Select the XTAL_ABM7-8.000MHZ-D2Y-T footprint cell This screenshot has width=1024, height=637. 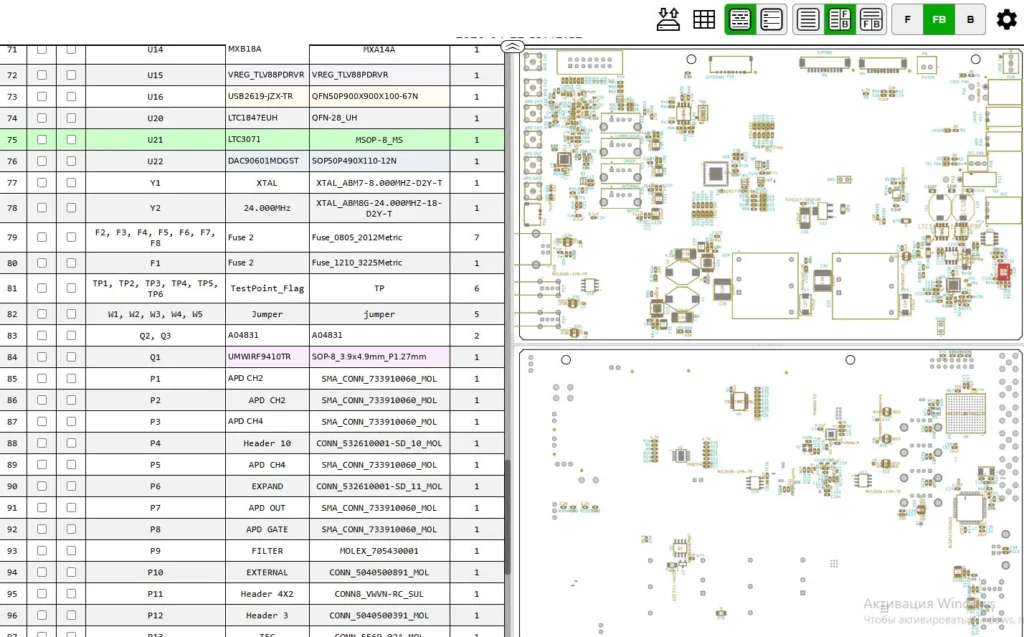tap(379, 183)
